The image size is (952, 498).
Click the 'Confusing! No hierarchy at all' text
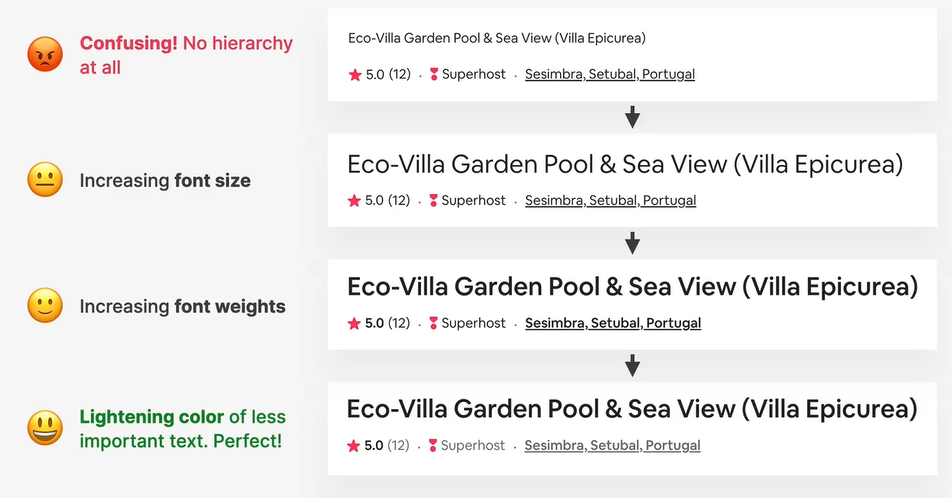coord(186,55)
